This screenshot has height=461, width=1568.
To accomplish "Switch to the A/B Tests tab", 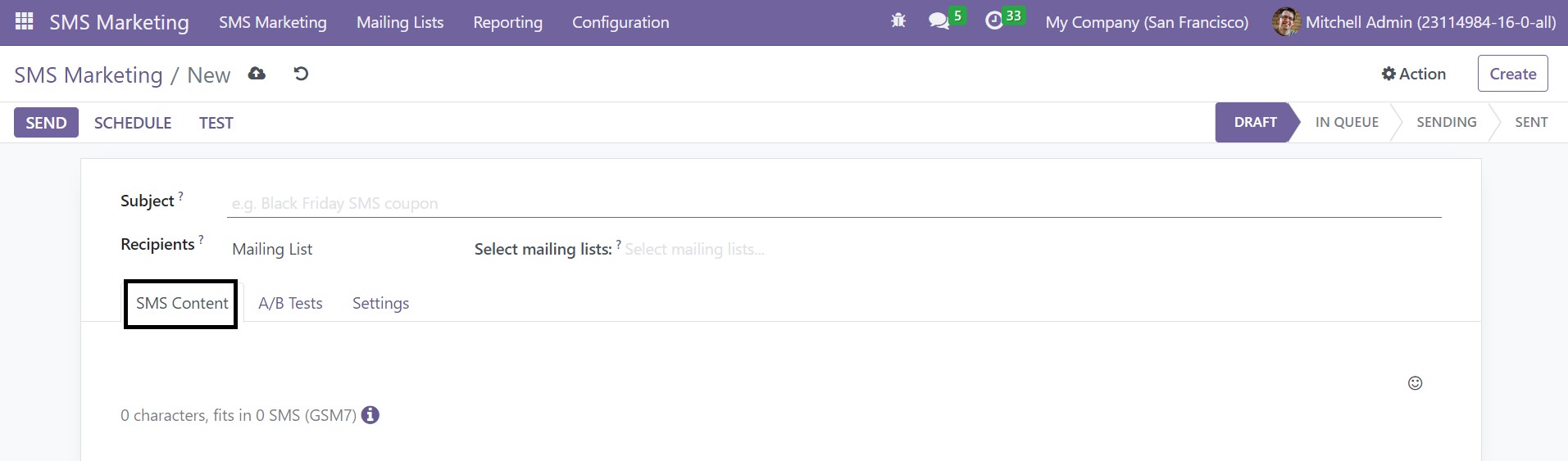I will point(290,303).
